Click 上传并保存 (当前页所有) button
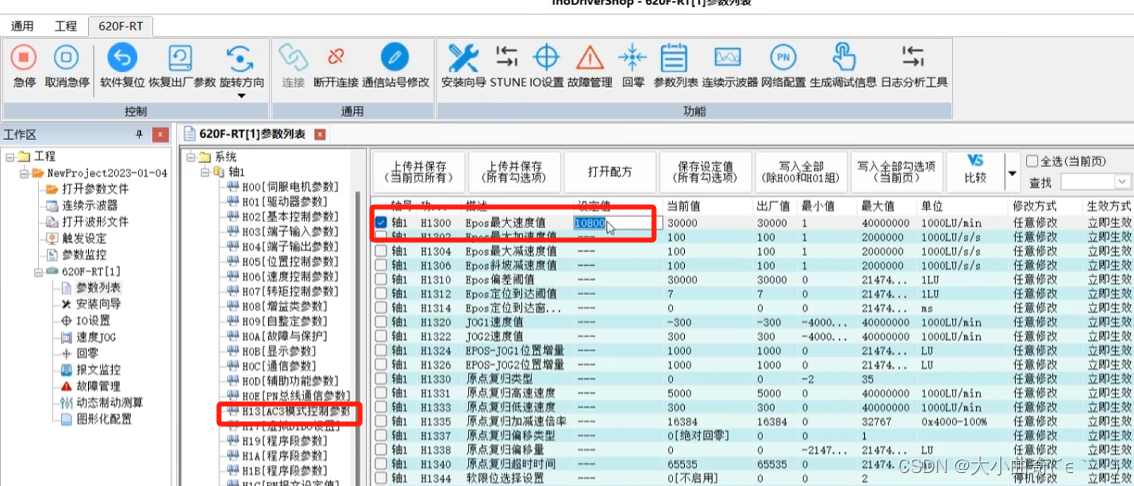The image size is (1134, 486). pyautogui.click(x=418, y=172)
